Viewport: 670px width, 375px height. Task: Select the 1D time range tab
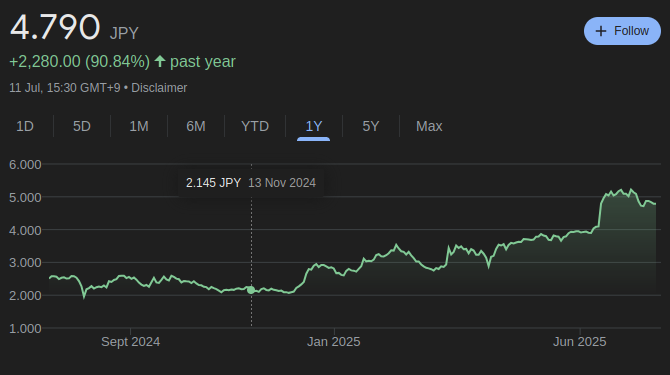point(25,126)
